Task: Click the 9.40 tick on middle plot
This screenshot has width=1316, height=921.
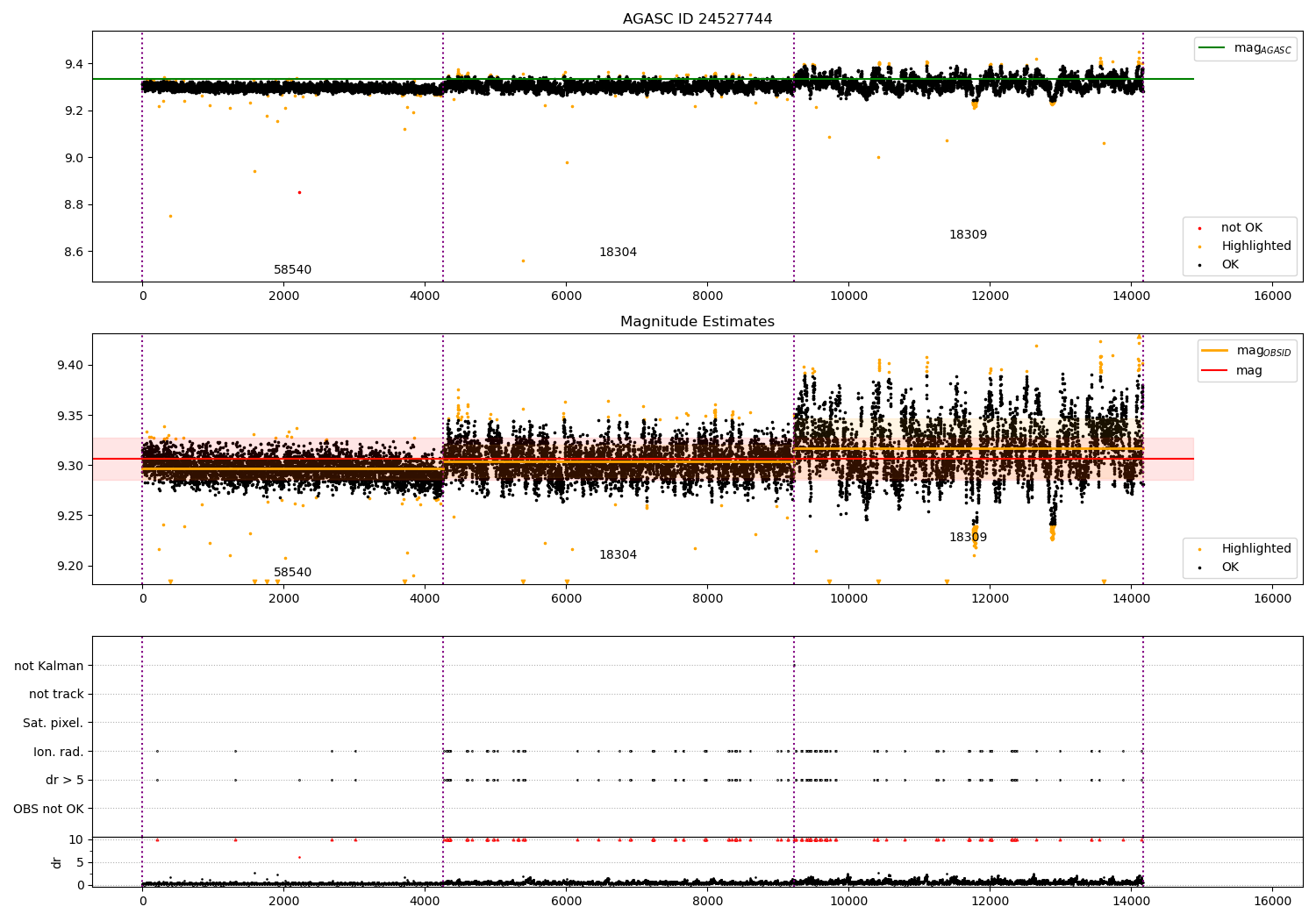Action: click(69, 365)
